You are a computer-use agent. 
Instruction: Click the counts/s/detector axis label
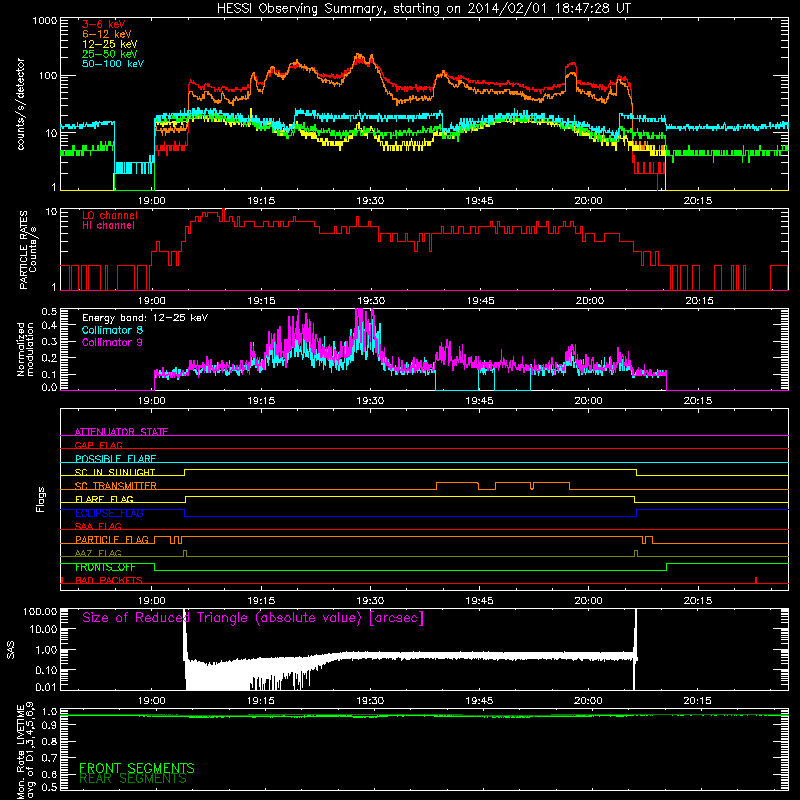21,104
